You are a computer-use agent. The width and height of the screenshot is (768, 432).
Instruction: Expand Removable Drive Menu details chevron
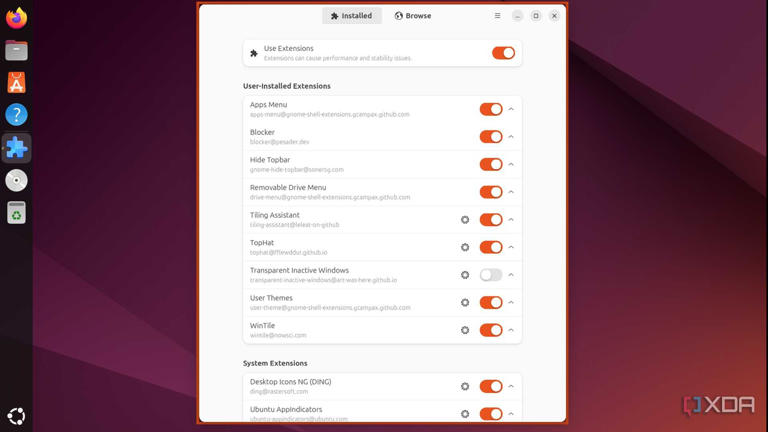[511, 192]
